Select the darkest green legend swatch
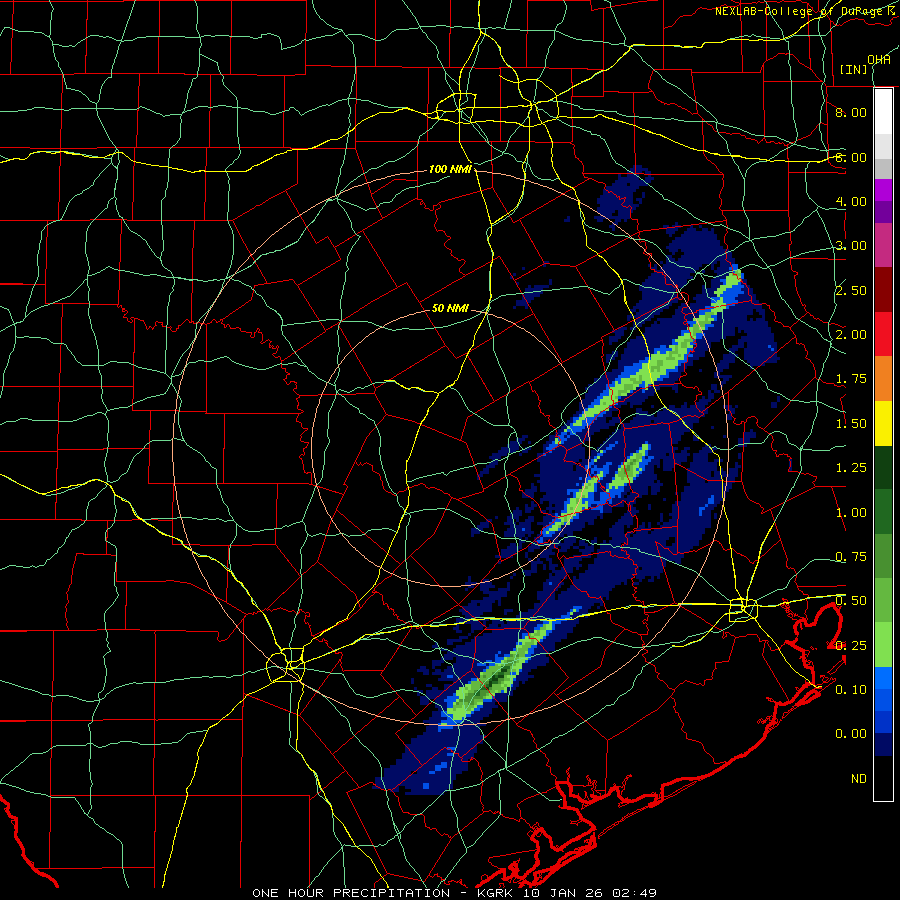Screen dimensions: 900x900 (883, 467)
